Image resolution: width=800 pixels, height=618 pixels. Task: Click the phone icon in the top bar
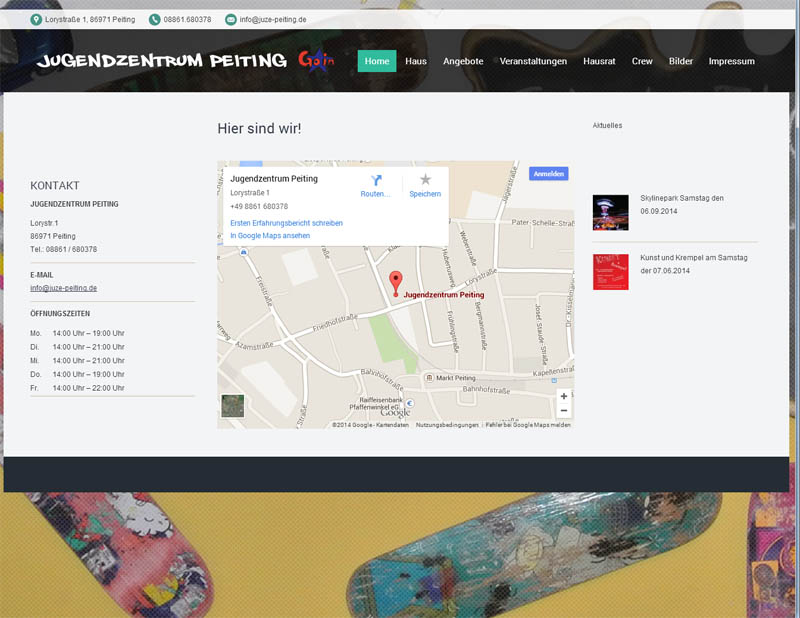pyautogui.click(x=154, y=20)
